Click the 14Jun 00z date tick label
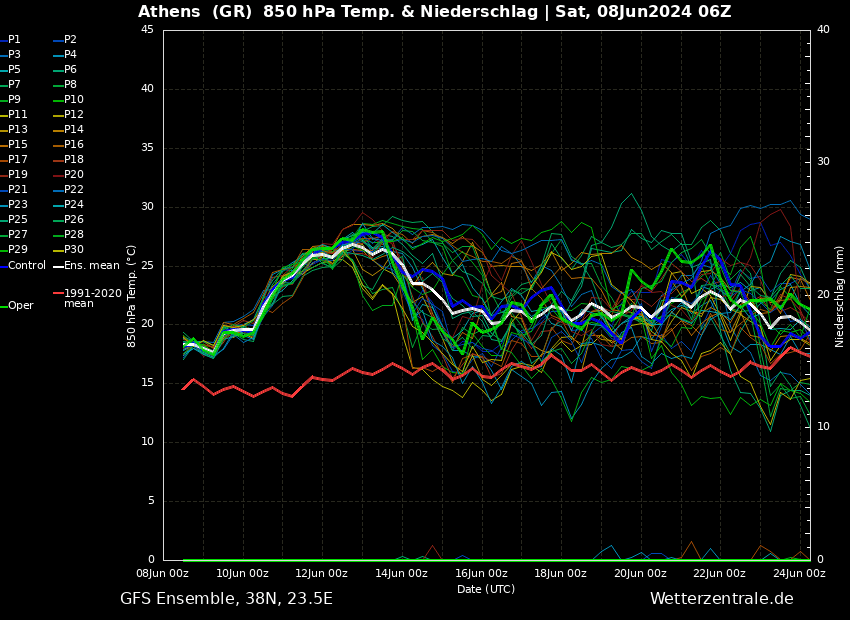Image resolution: width=850 pixels, height=620 pixels. click(x=401, y=574)
